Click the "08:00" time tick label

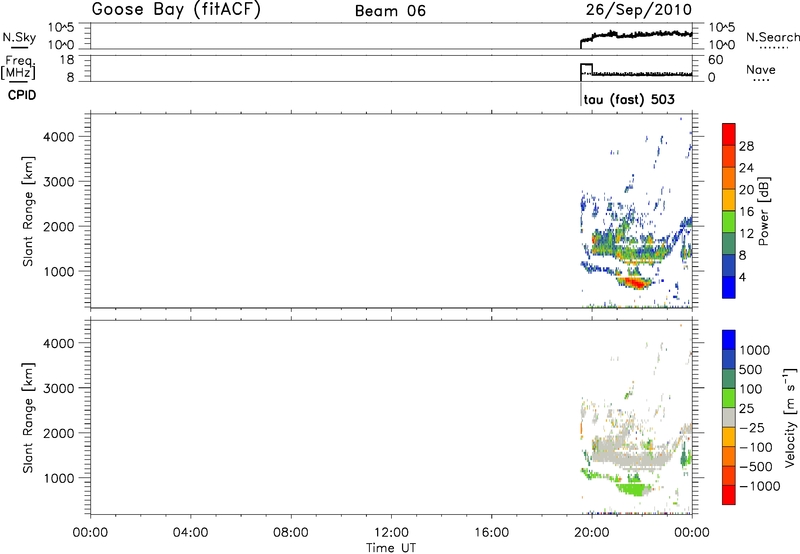click(x=291, y=533)
